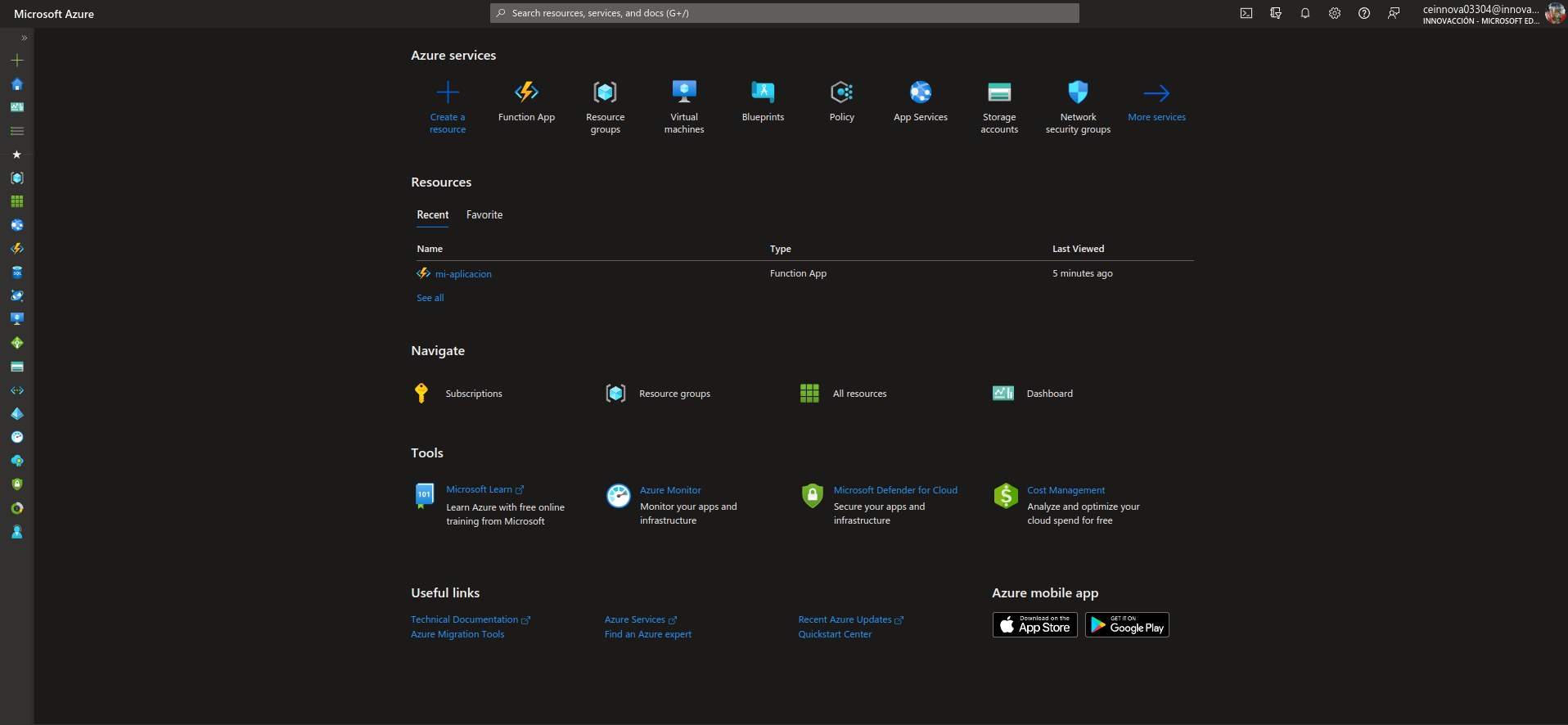Click the Name column header

430,249
